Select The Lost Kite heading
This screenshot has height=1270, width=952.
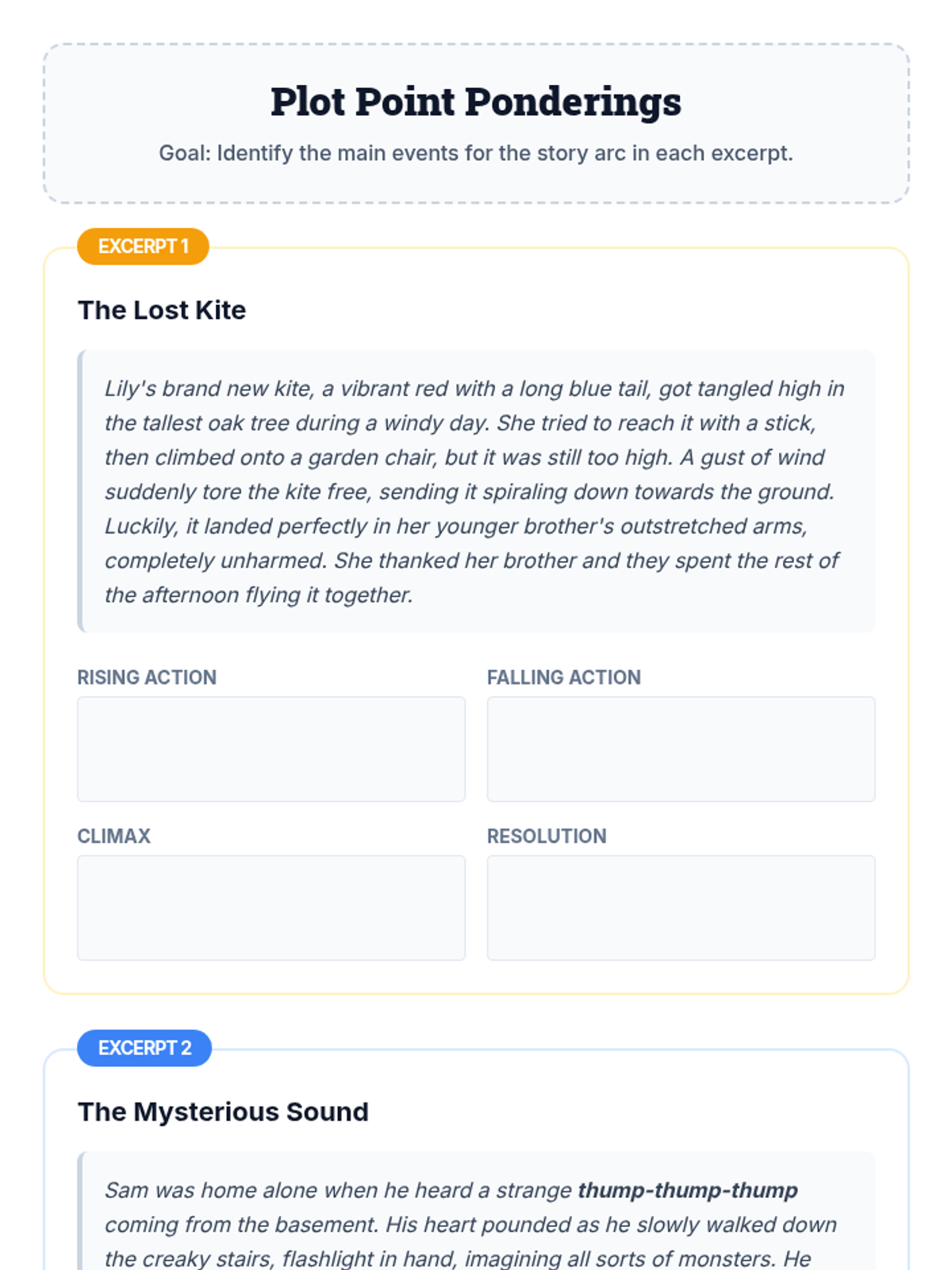[162, 310]
